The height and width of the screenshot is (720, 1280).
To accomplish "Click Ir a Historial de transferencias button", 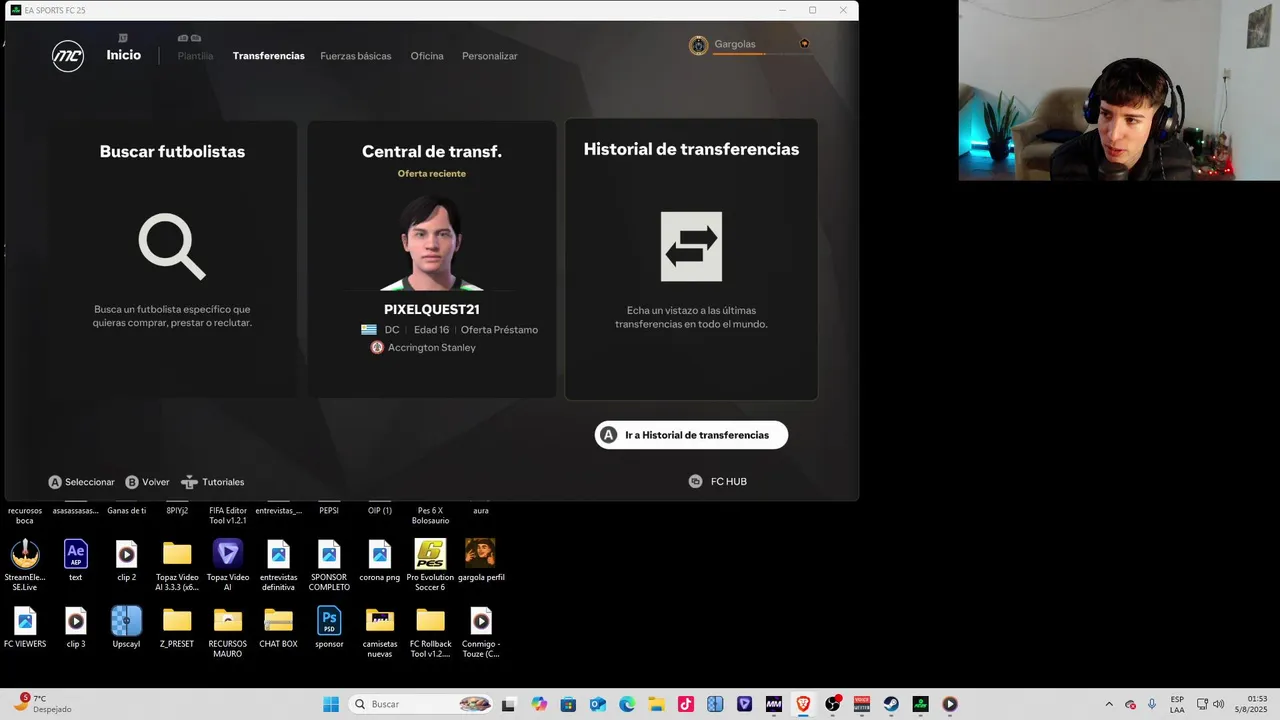I will click(691, 435).
